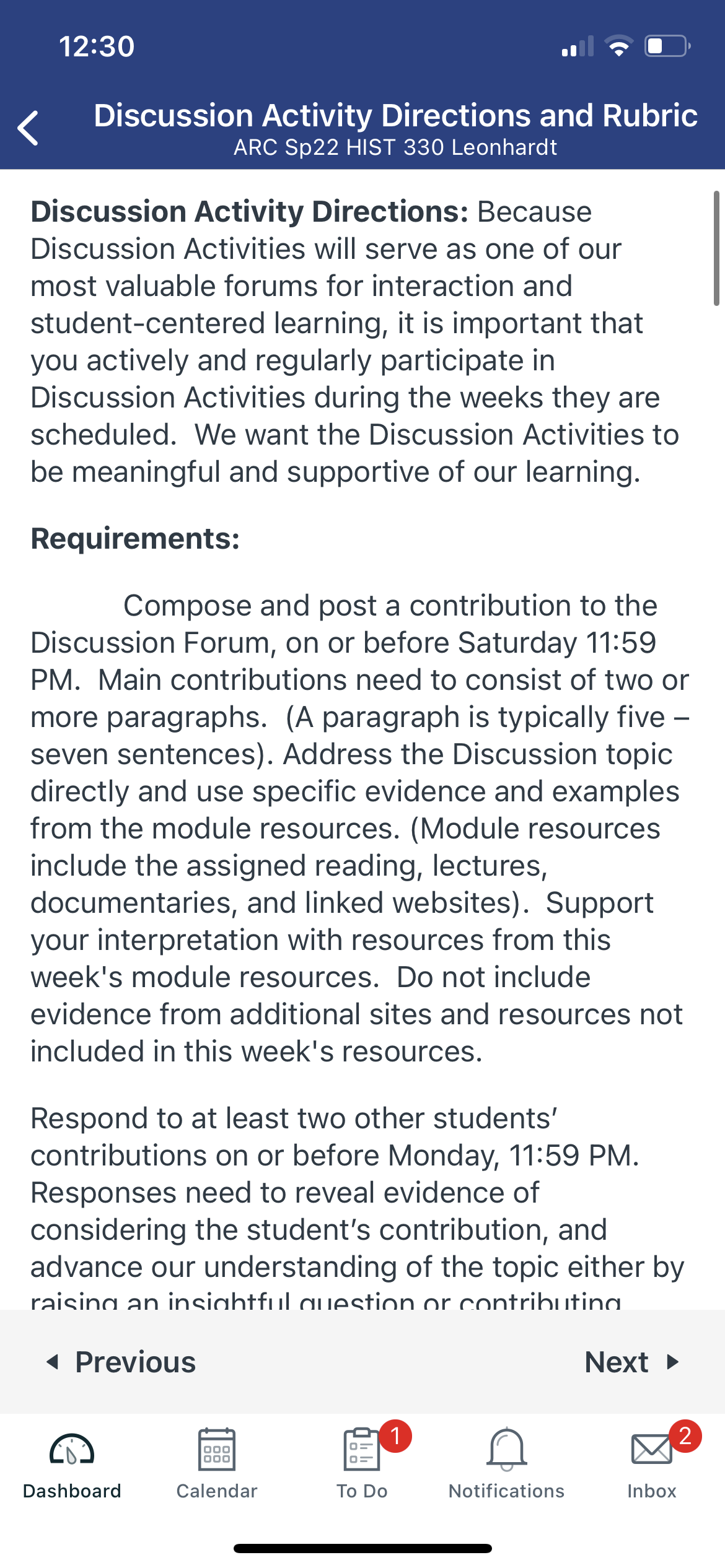Tap the back chevron in header
This screenshot has width=725, height=1568.
coord(28,128)
